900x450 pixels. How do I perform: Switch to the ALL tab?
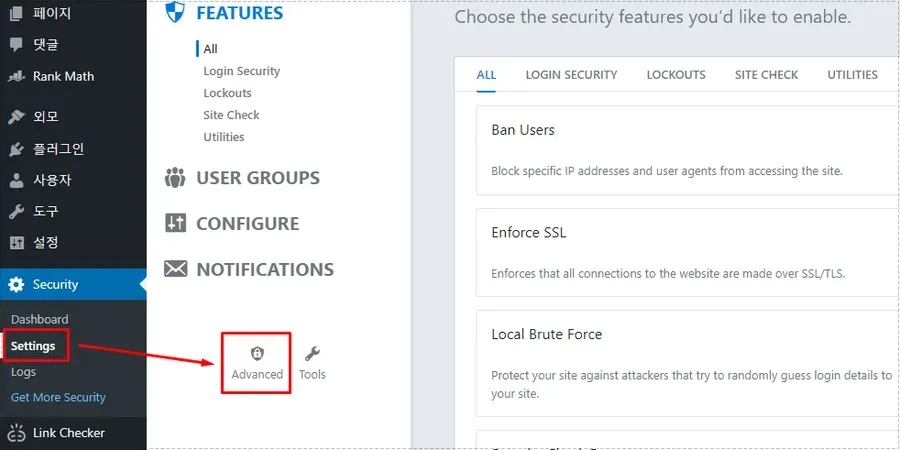pos(486,75)
